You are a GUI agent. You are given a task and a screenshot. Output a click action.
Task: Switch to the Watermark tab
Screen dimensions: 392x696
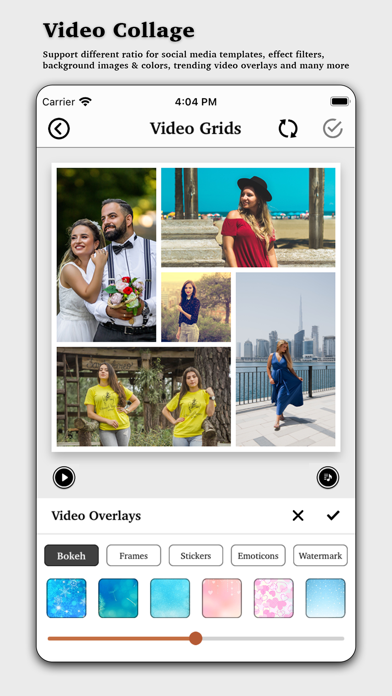tap(321, 555)
